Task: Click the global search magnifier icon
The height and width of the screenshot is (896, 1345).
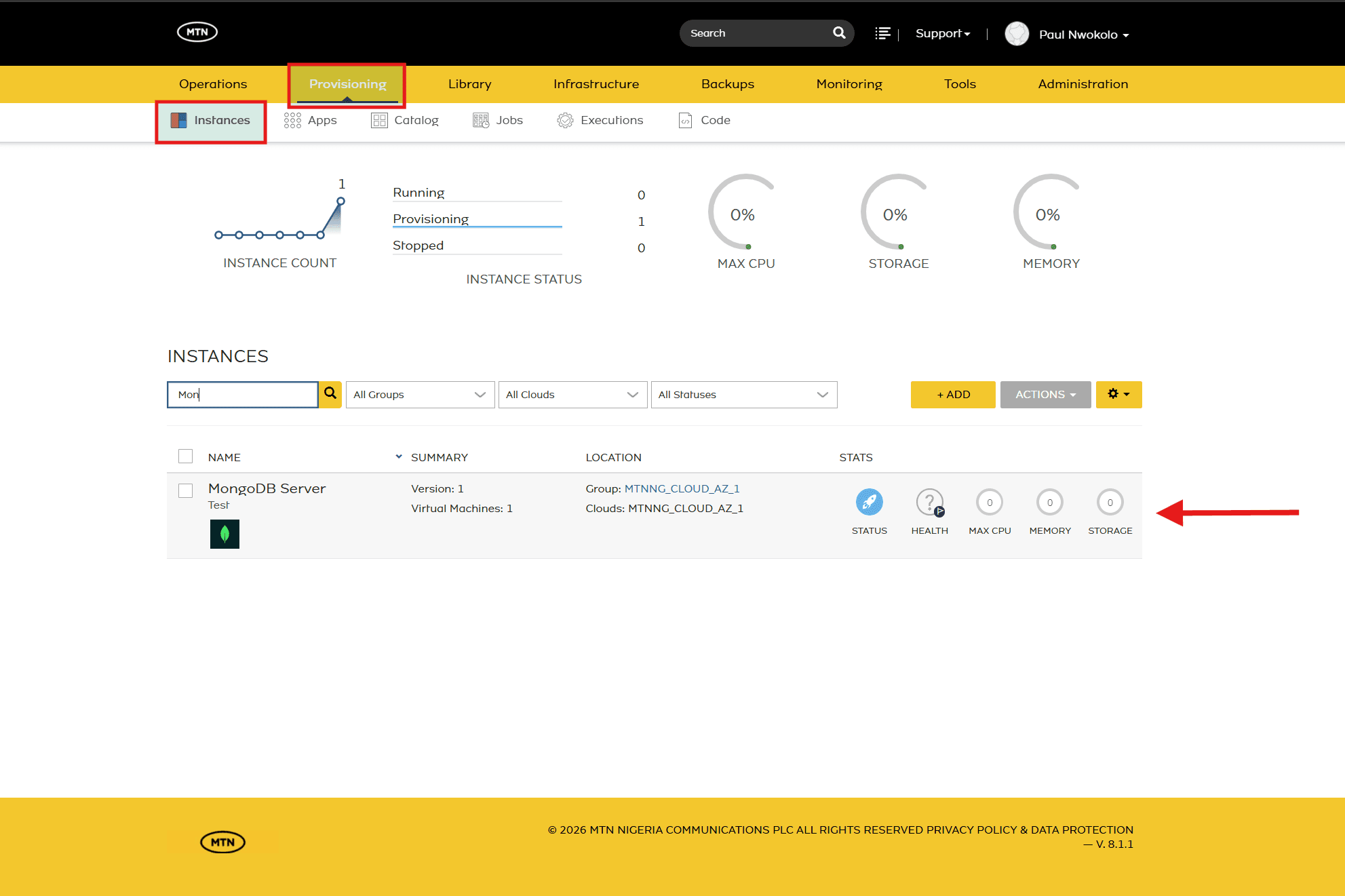Action: pos(839,33)
